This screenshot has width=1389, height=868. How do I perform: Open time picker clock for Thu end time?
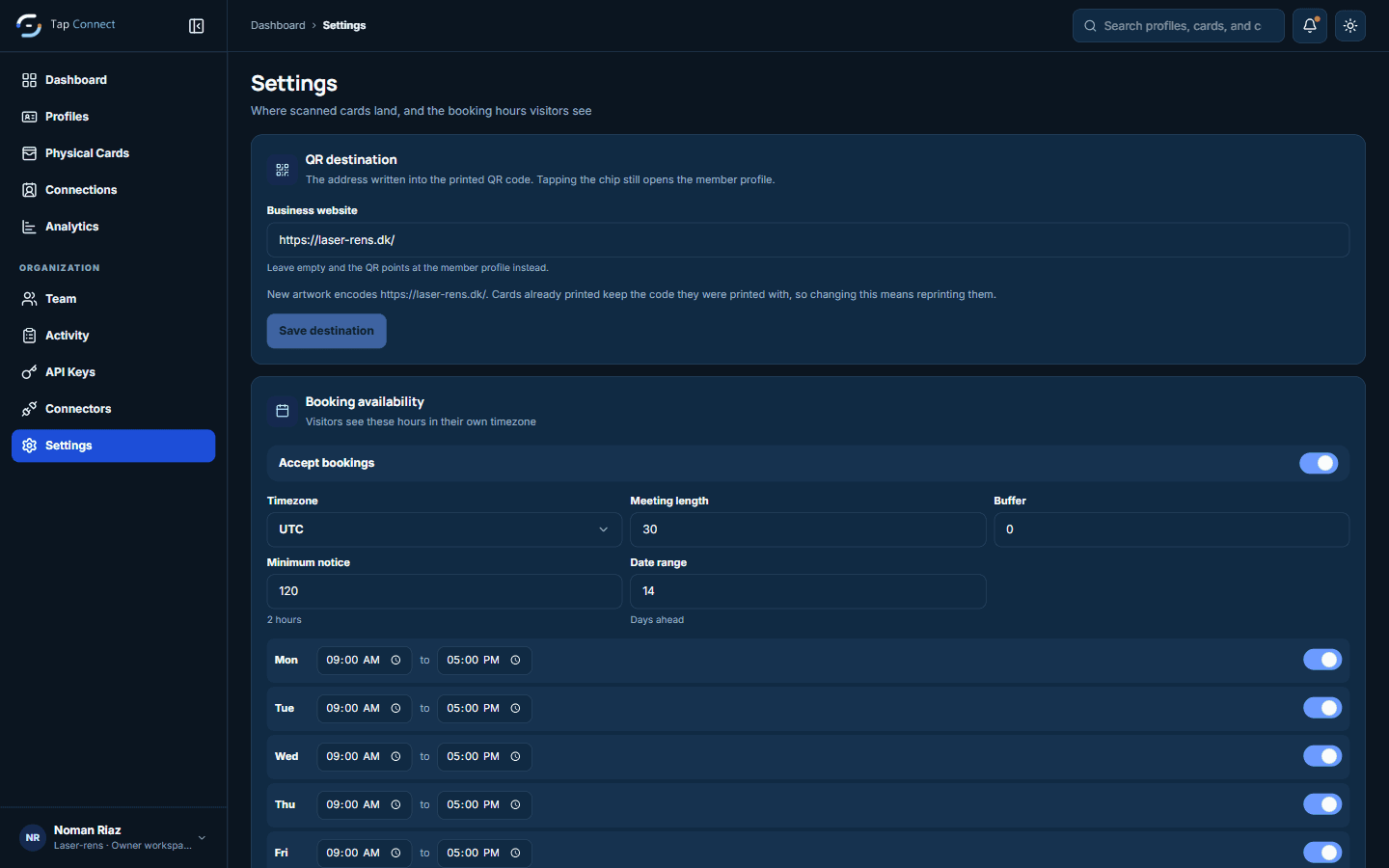click(516, 805)
